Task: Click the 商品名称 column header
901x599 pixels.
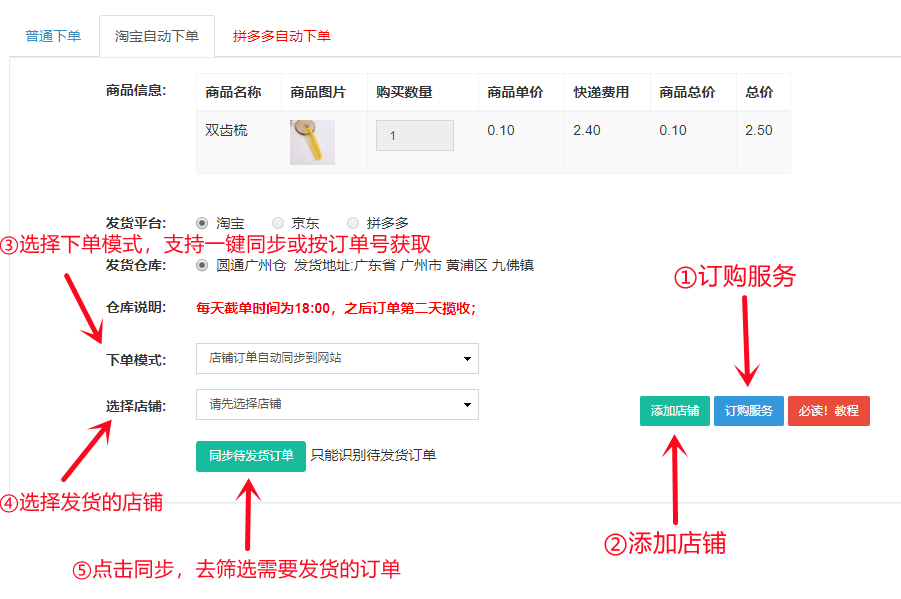Action: coord(233,92)
